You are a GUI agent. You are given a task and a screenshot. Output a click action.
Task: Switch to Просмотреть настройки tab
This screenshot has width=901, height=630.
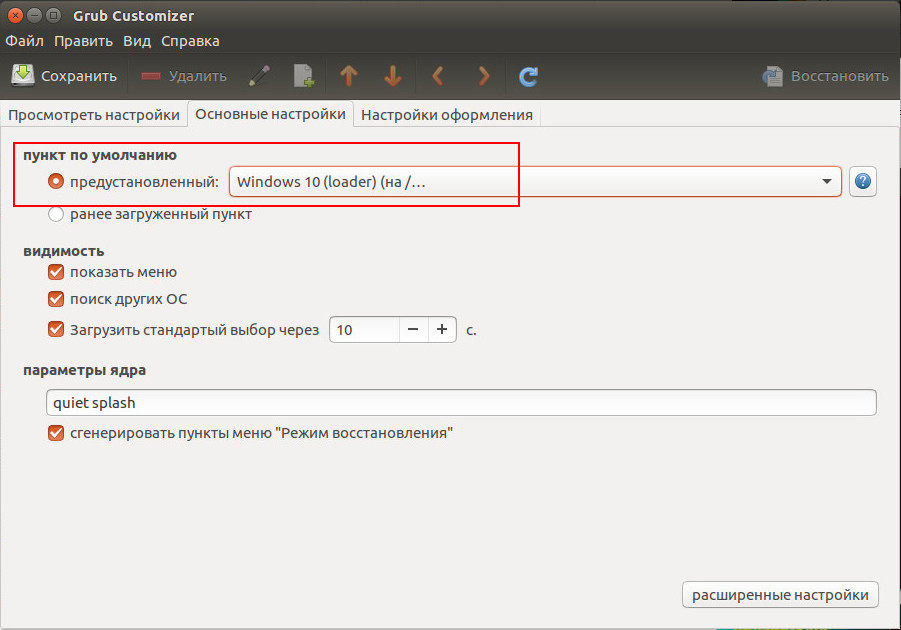[x=94, y=115]
